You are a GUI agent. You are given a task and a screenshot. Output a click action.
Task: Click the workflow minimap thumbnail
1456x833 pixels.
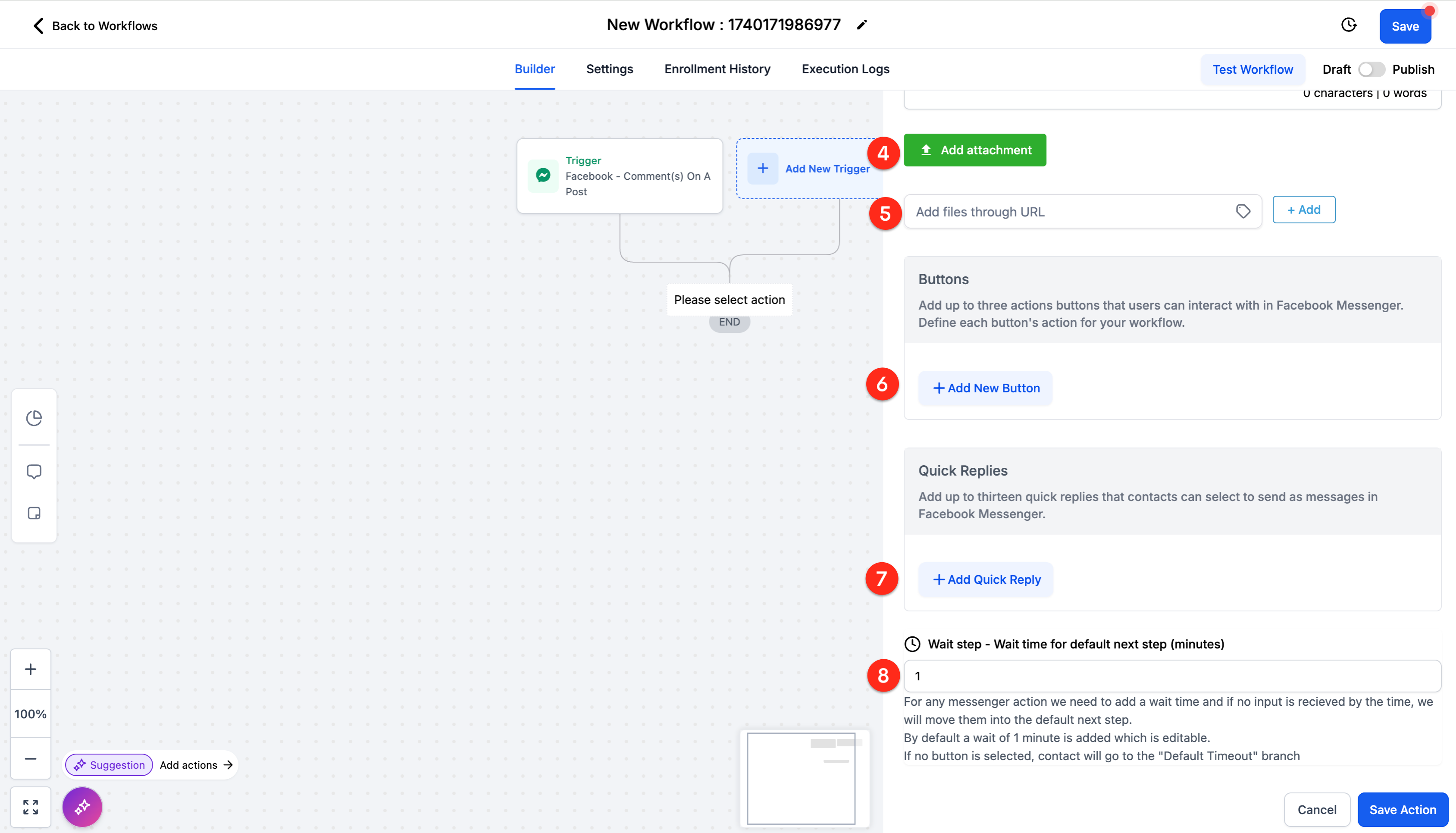pos(801,778)
